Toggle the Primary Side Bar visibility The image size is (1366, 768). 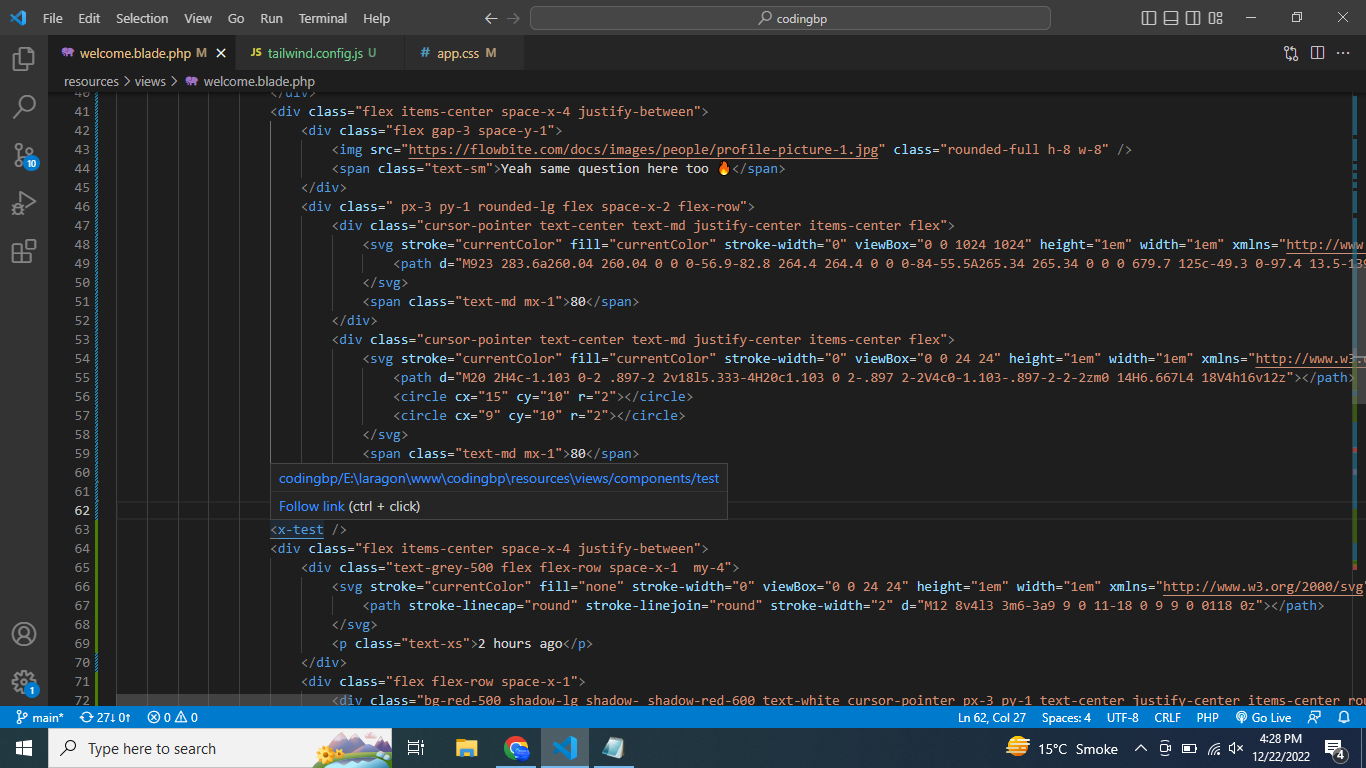[1147, 17]
